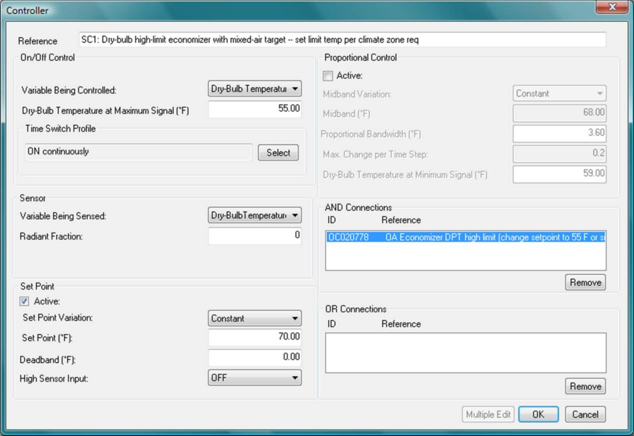Viewport: 634px width, 436px height.
Task: Expand the Variable Being Sensed dropdown
Action: click(x=254, y=215)
